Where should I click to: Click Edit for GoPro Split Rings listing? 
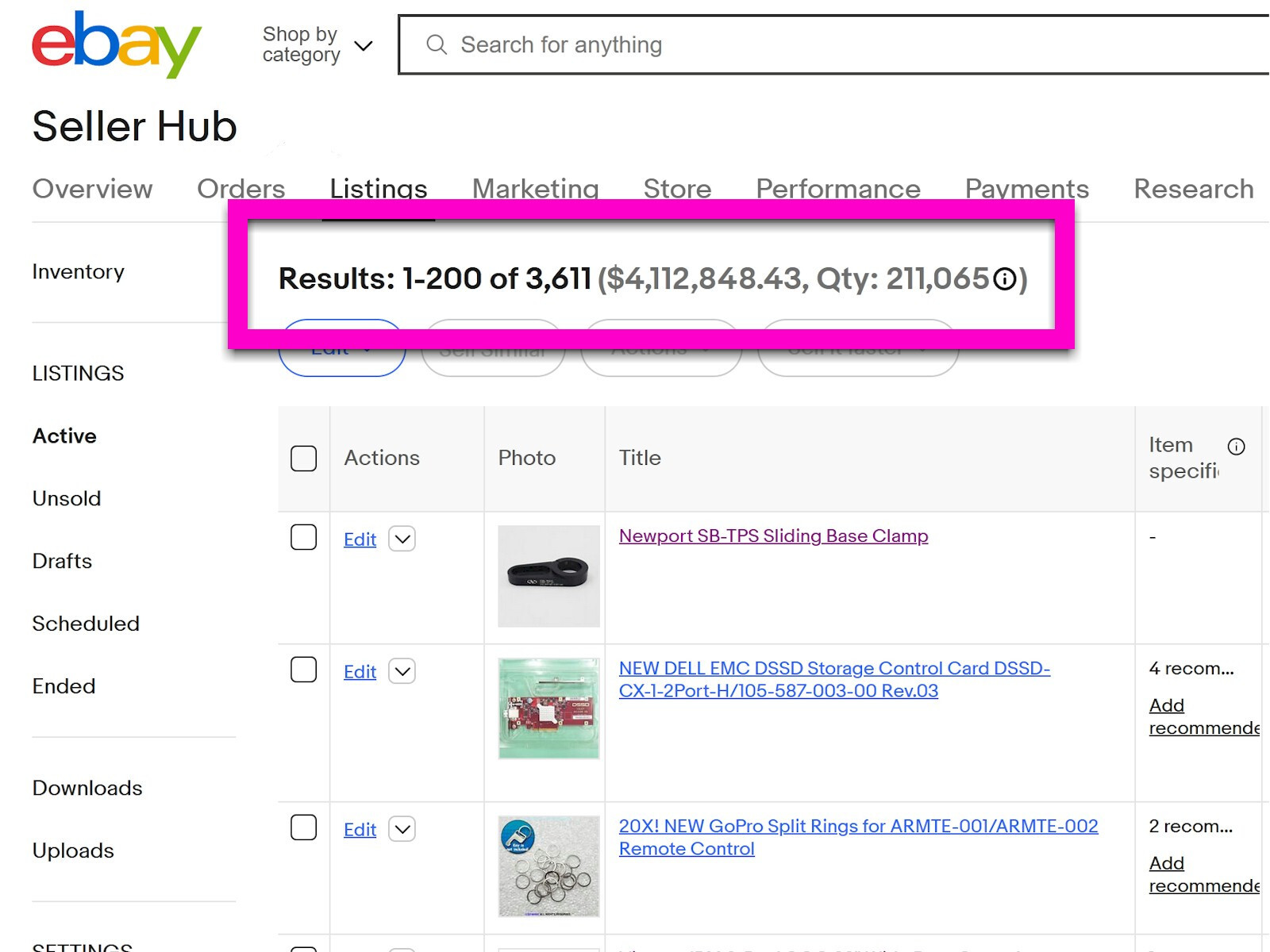[360, 830]
